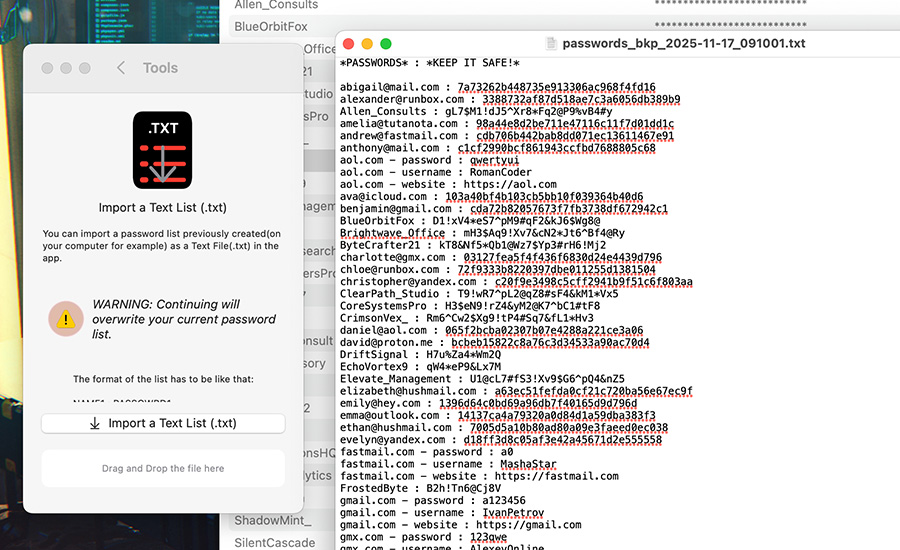The height and width of the screenshot is (550, 900).
Task: Click the .TXT import list icon
Action: [162, 150]
